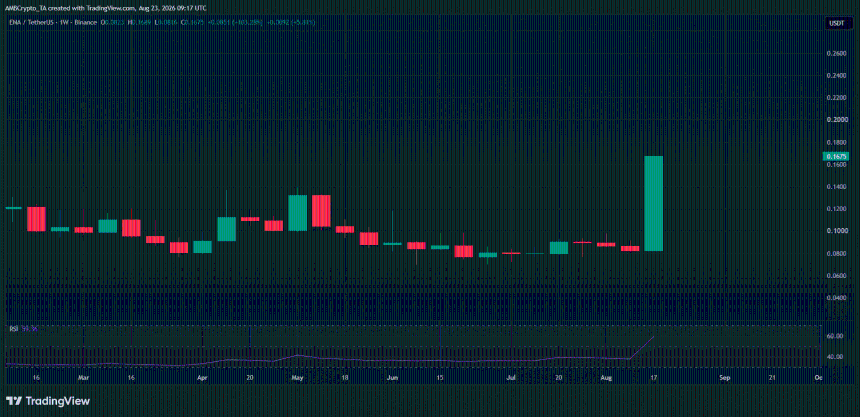Click the 0.0600 price axis label
Image resolution: width=860 pixels, height=417 pixels.
coord(836,276)
